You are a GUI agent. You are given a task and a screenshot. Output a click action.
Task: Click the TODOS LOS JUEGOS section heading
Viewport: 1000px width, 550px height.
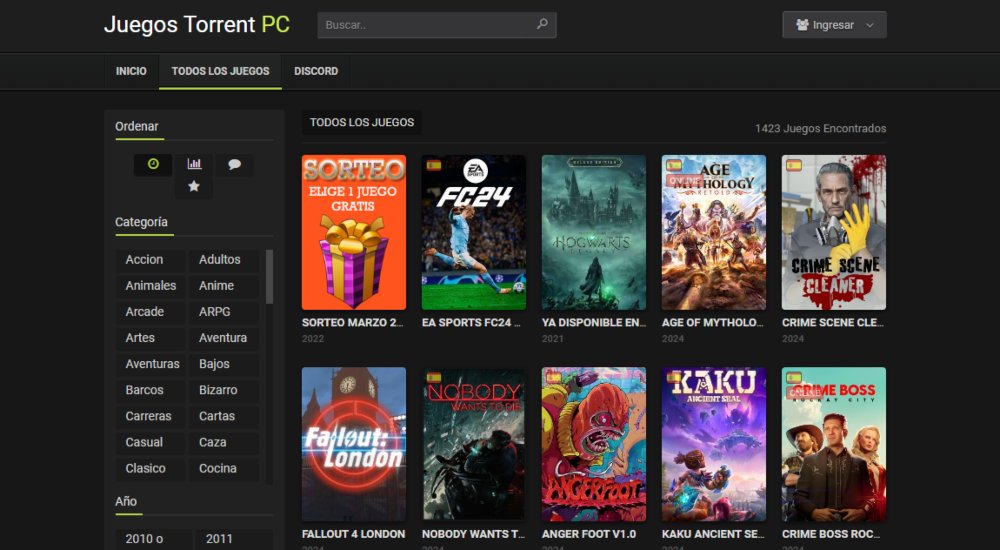click(362, 123)
